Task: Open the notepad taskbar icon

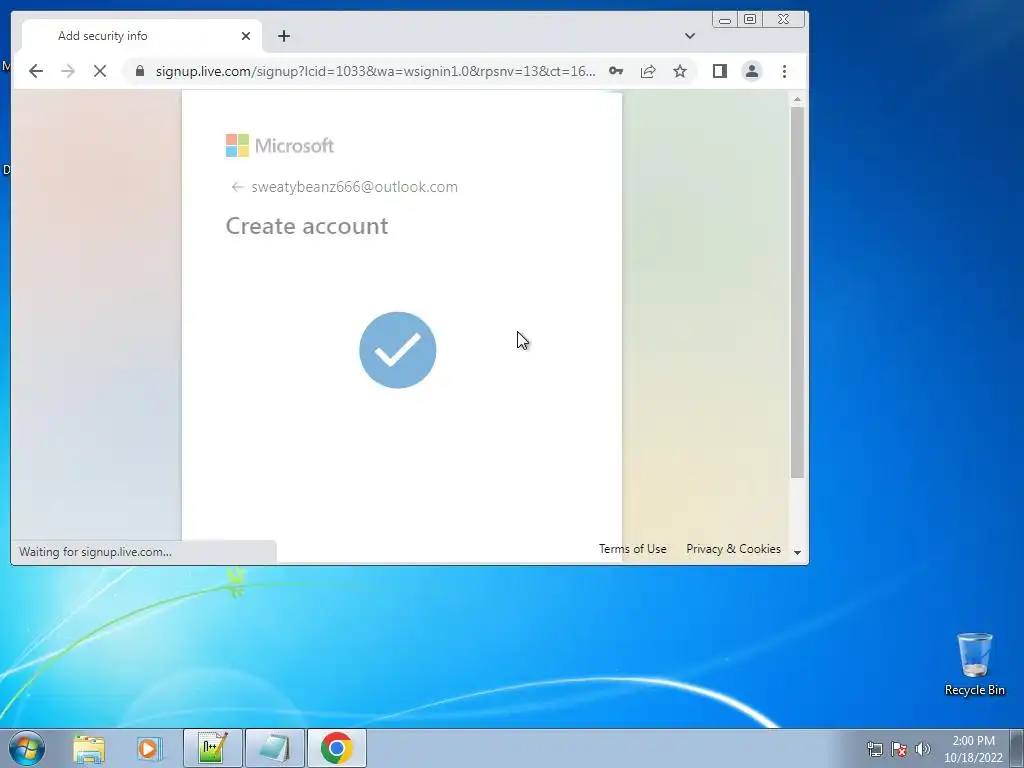Action: (275, 748)
